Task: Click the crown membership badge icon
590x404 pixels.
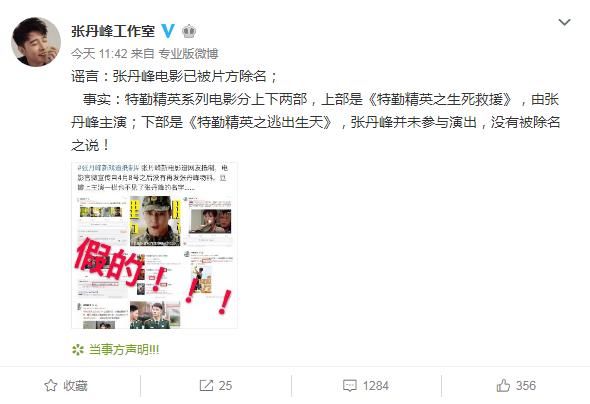Action: (x=189, y=31)
